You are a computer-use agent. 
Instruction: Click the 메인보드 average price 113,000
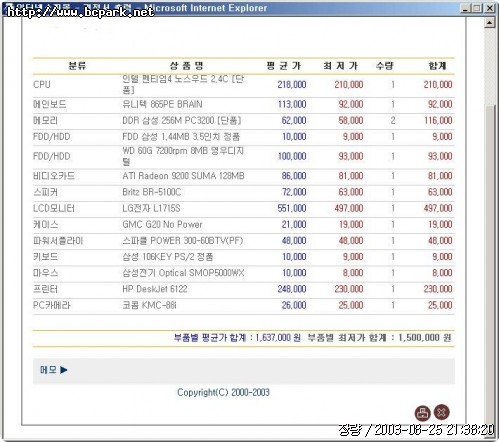[292, 104]
